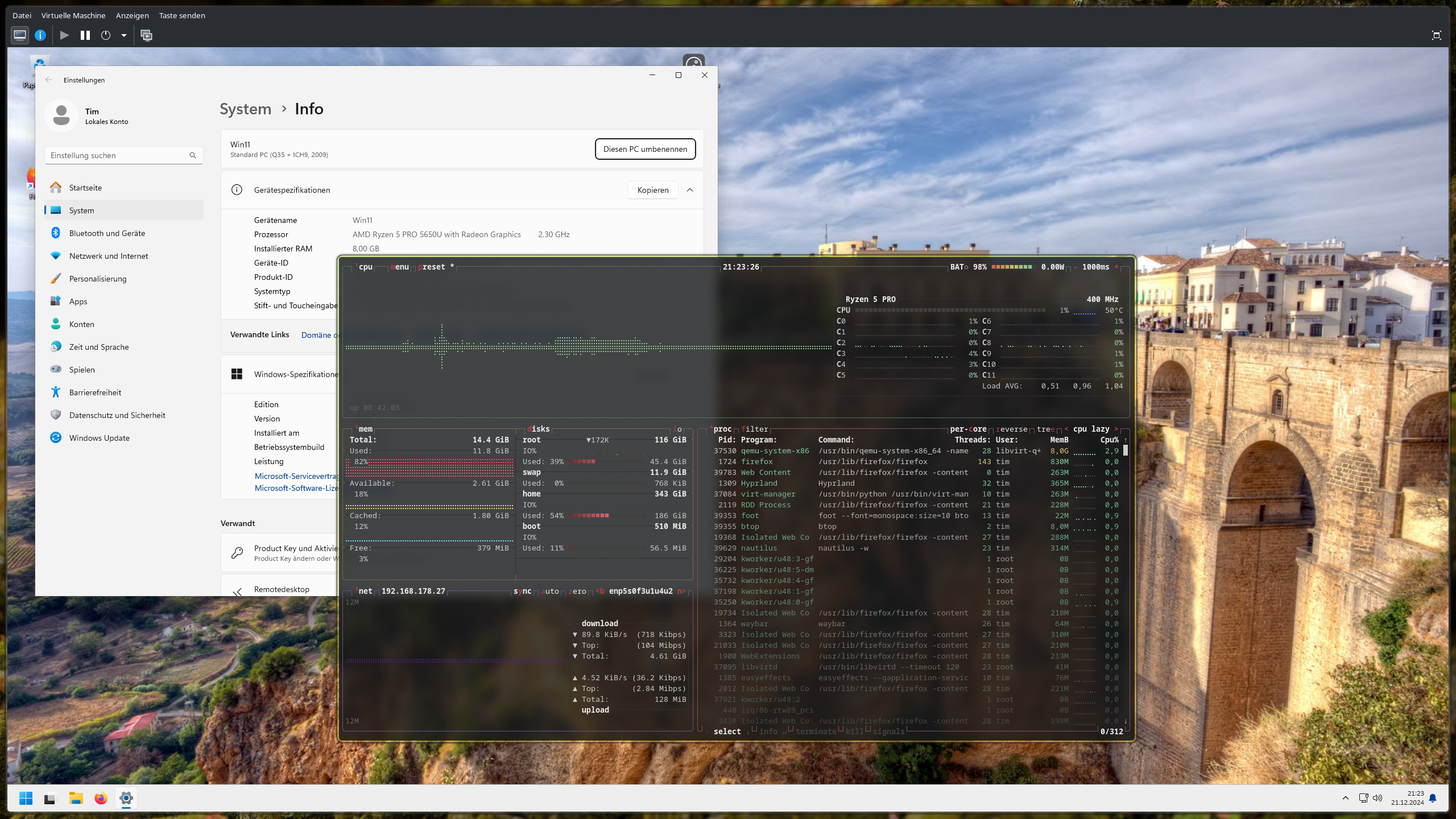Click the shutdown power icon in toolbar
This screenshot has height=819, width=1456.
(106, 35)
